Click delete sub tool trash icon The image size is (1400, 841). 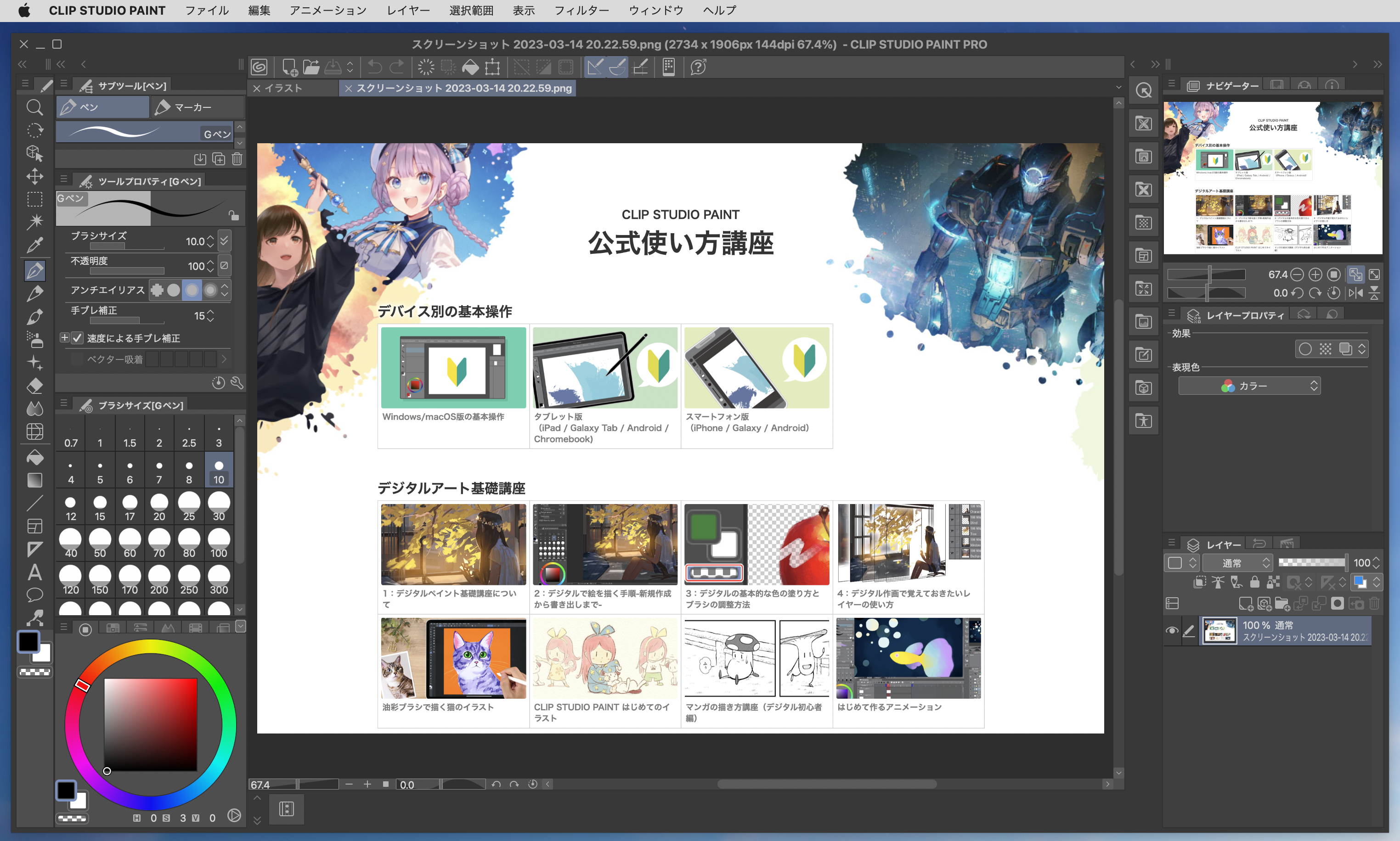coord(237,159)
